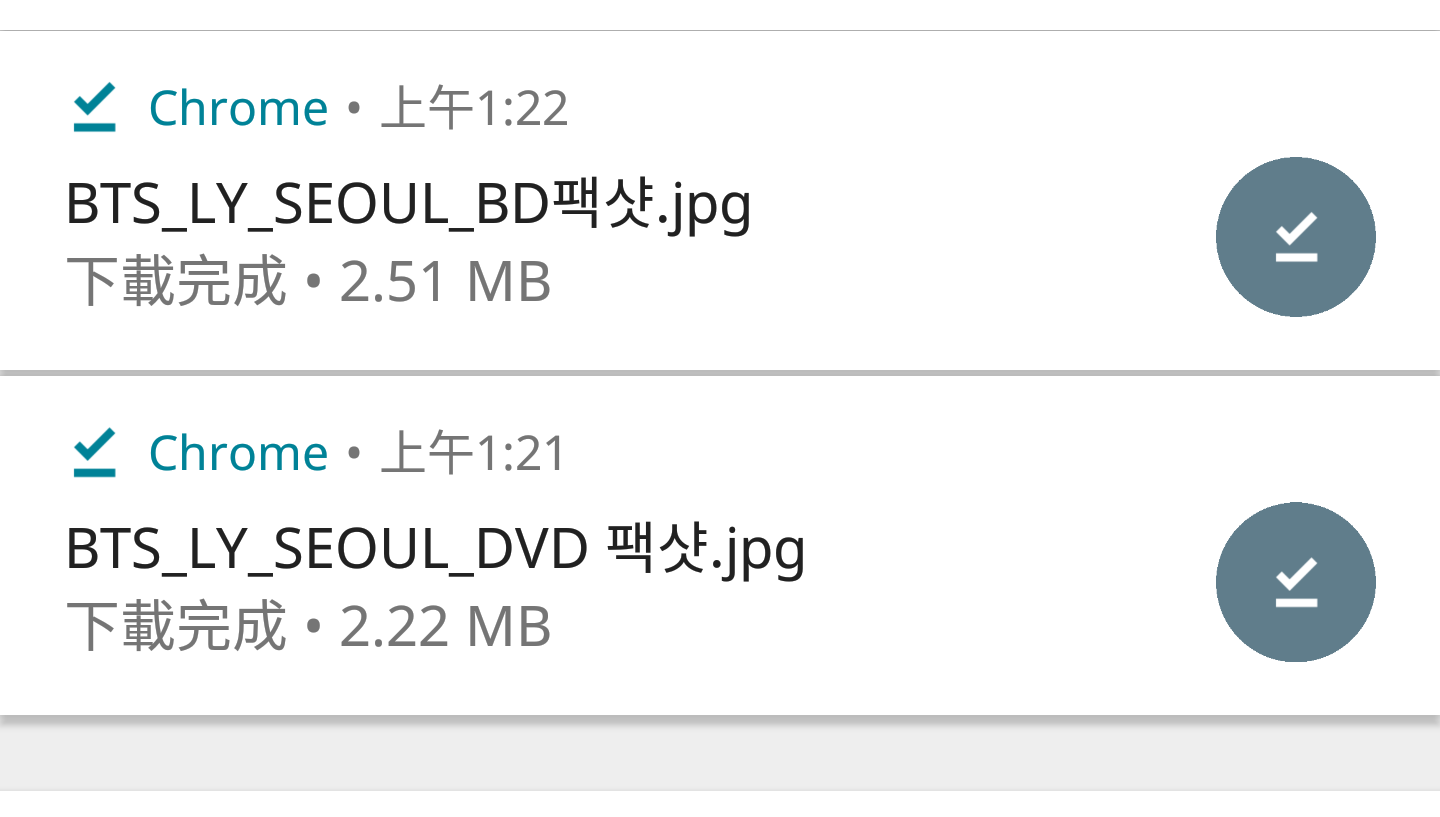Tap the white strip beneath the gray area
This screenshot has width=1440, height=817.
click(720, 804)
